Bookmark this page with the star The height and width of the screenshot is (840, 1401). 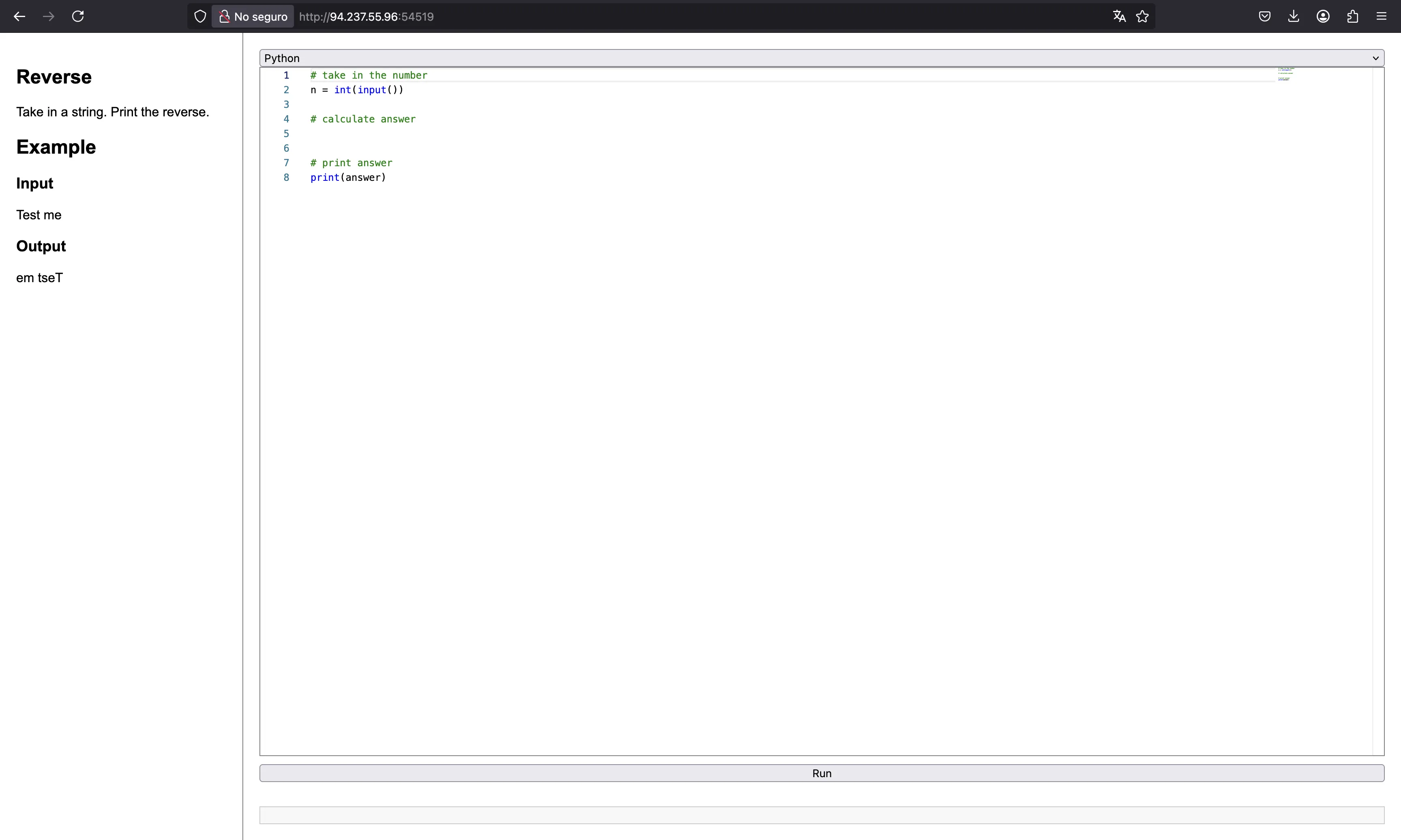coord(1142,16)
